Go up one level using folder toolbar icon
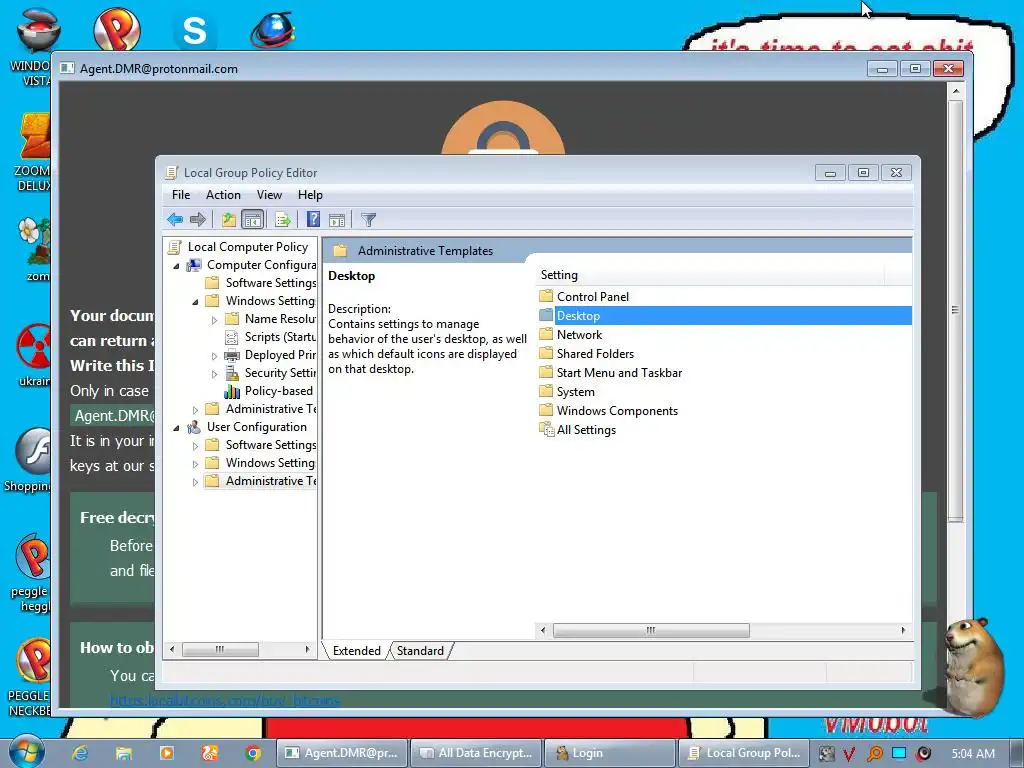Screen dimensions: 1024x768 click(229, 219)
